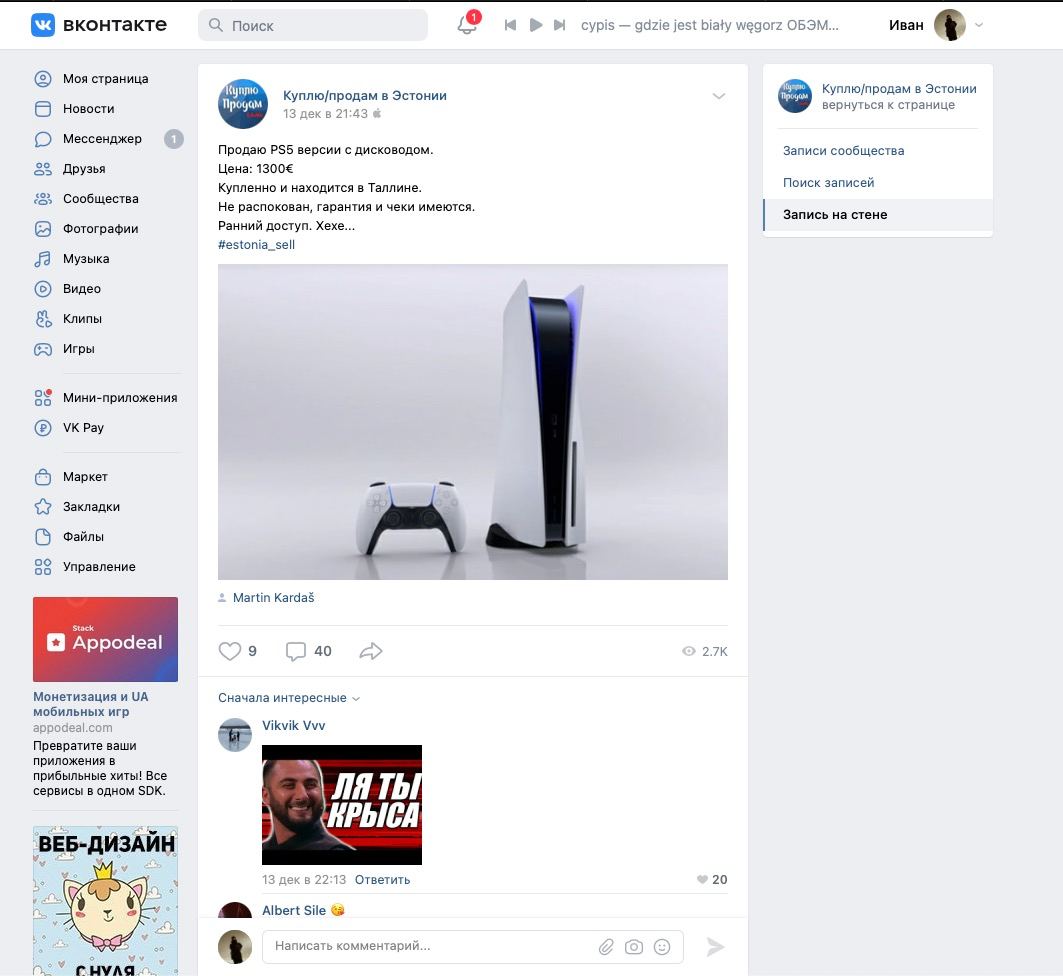
Task: Click the Клипы hand icon
Action: (43, 319)
